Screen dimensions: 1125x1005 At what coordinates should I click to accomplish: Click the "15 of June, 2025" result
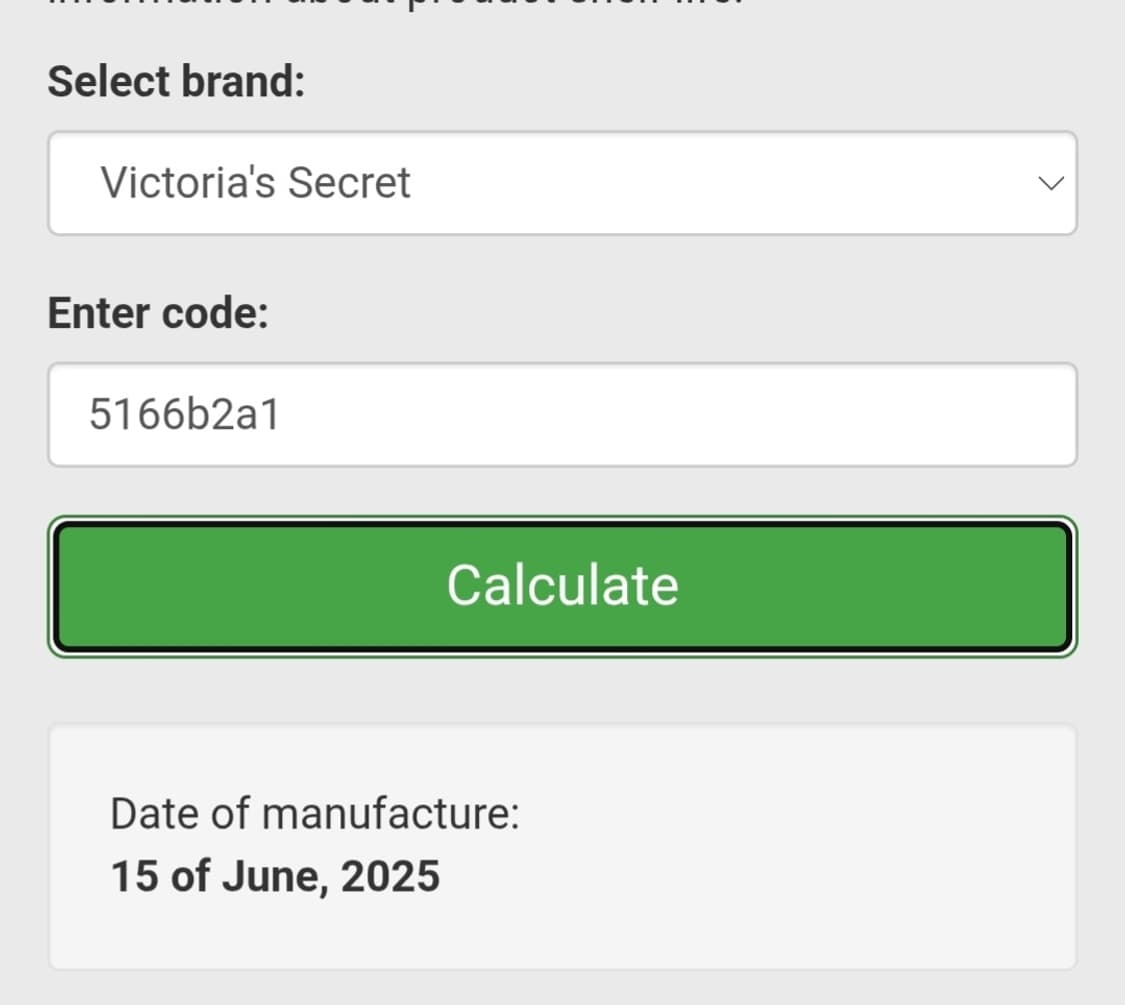click(275, 876)
